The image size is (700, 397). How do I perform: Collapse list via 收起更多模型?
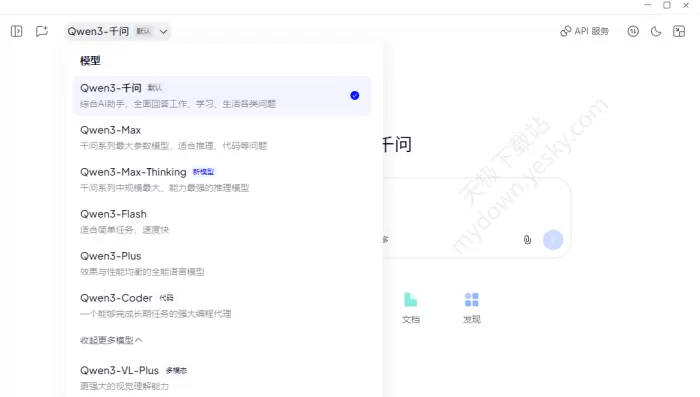[111, 340]
